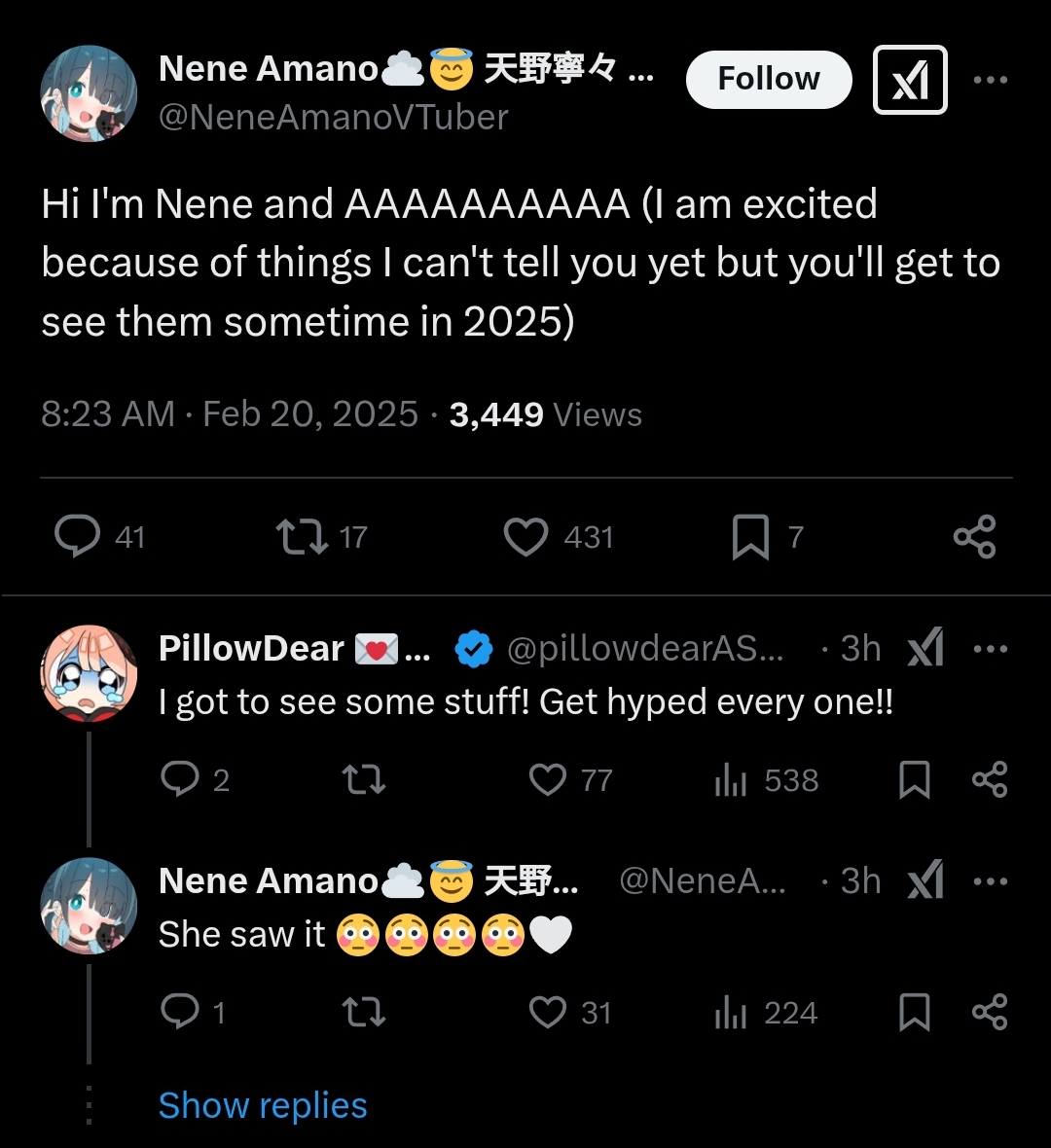The width and height of the screenshot is (1051, 1148).
Task: Share PillowDear's reply
Action: point(990,779)
